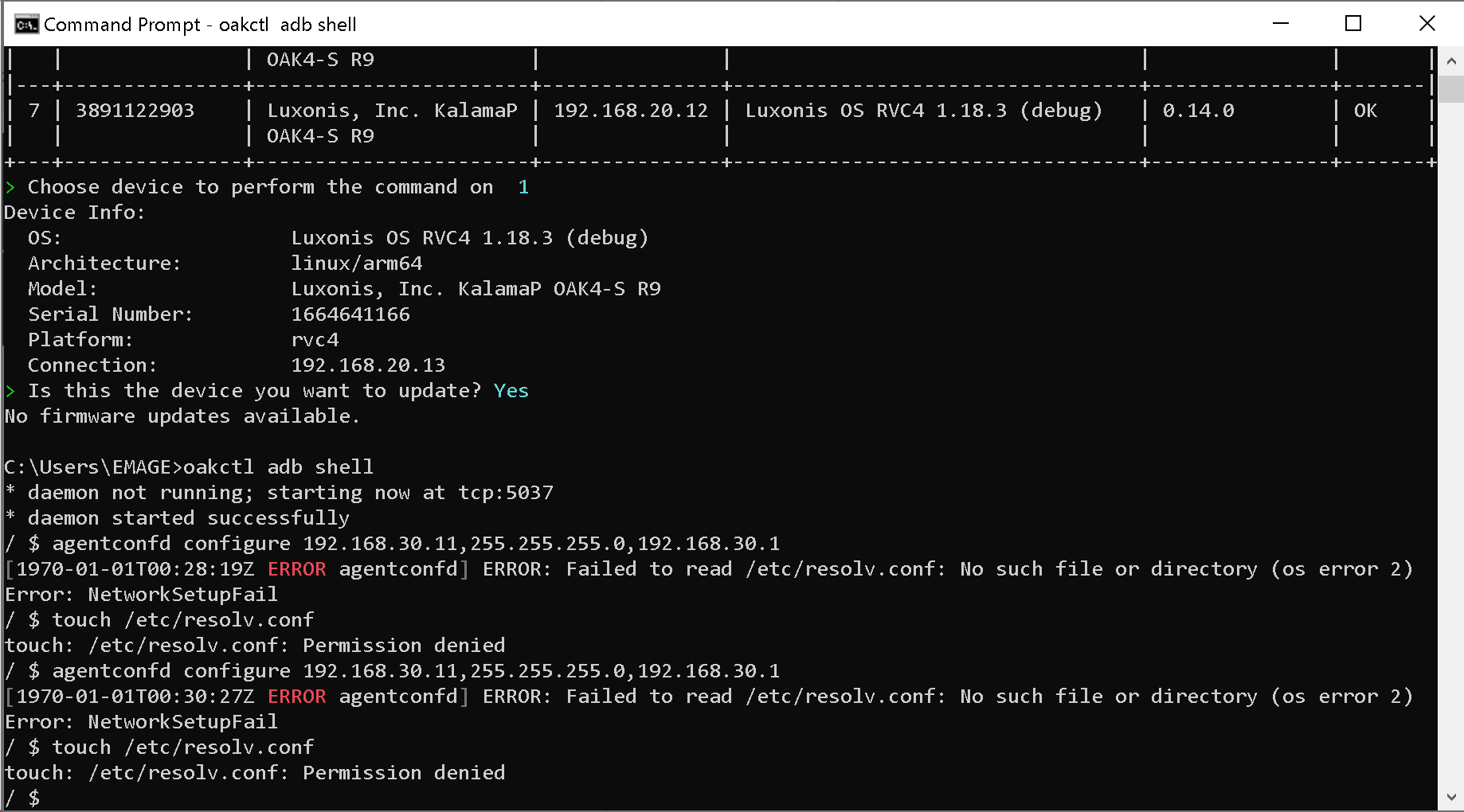Image resolution: width=1464 pixels, height=812 pixels.
Task: Click the scrollbar down arrow
Action: (x=1450, y=797)
